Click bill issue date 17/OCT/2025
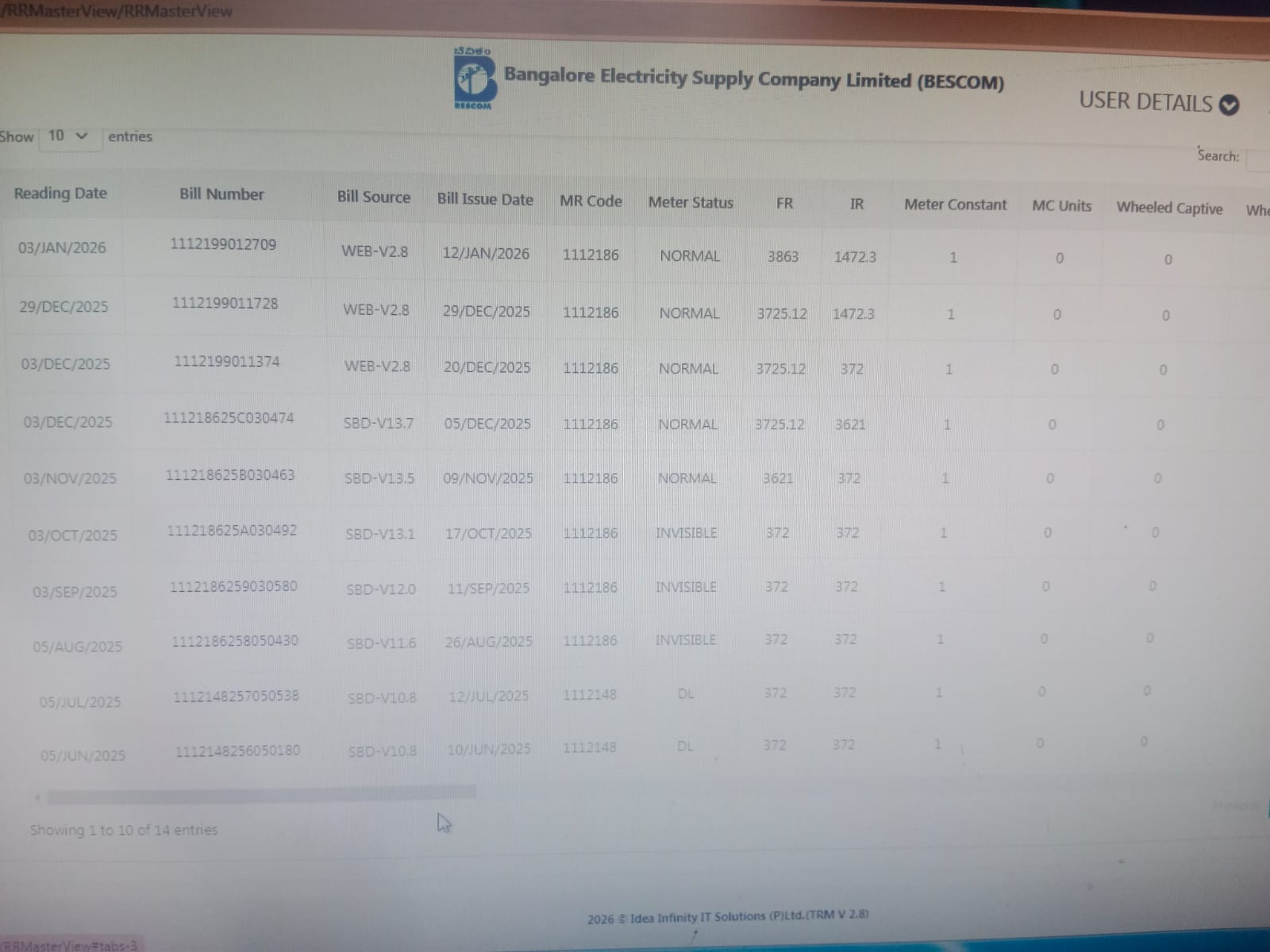Screen dimensions: 1270x952 click(x=488, y=534)
